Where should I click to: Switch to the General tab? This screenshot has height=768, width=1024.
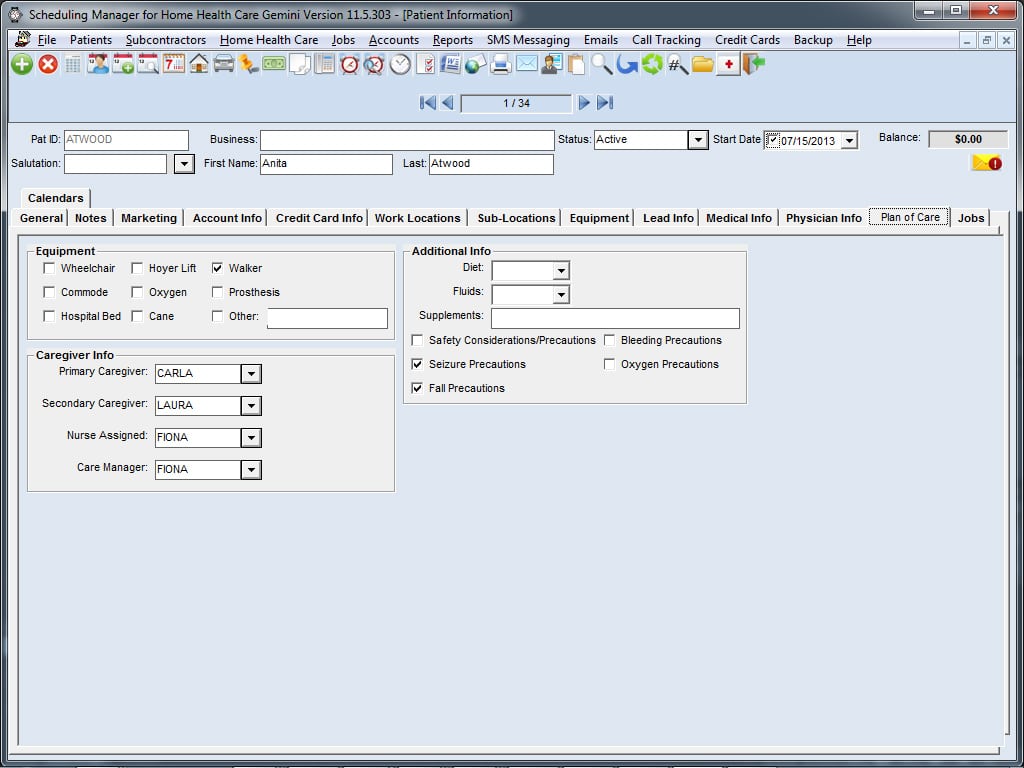[x=41, y=218]
